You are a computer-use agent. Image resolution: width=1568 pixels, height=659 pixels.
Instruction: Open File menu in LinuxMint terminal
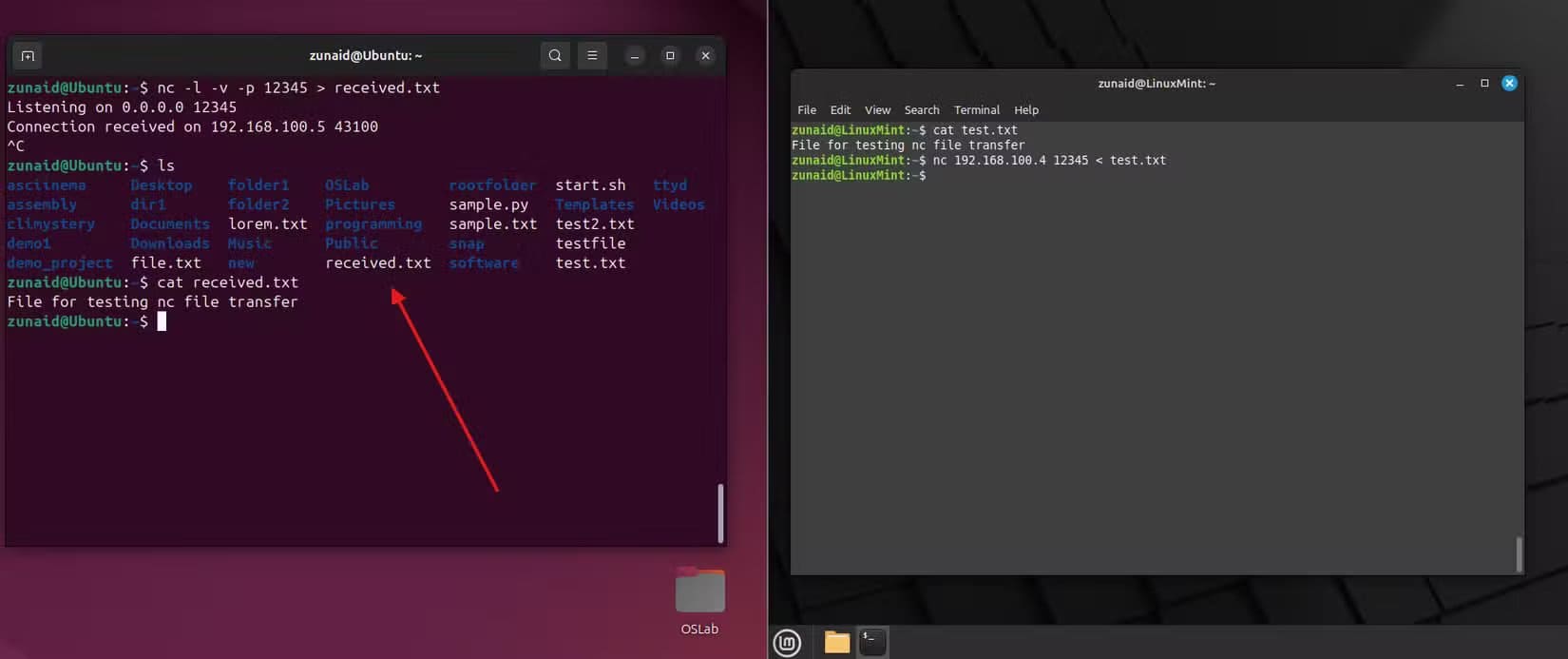pyautogui.click(x=807, y=110)
